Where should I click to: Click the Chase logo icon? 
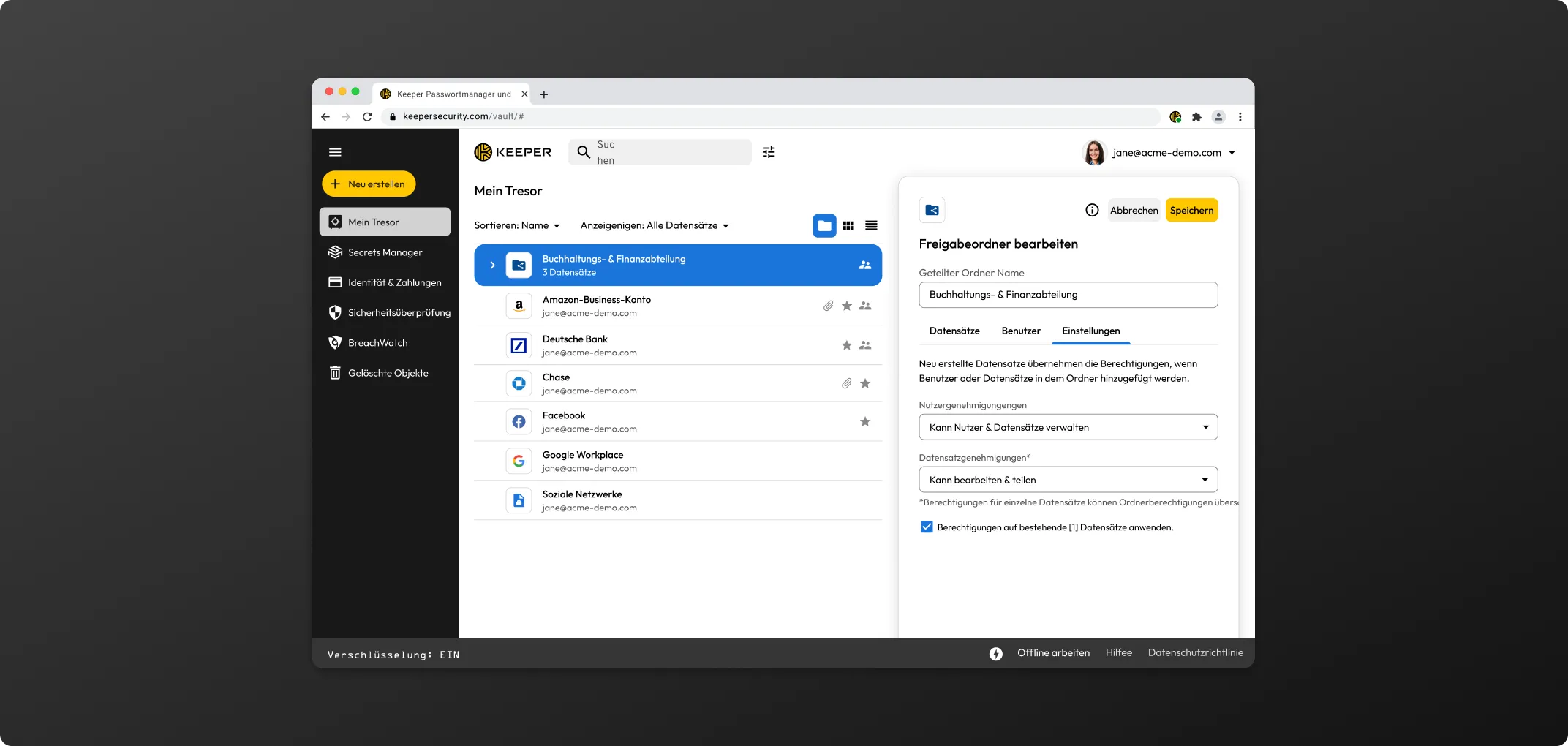click(519, 383)
